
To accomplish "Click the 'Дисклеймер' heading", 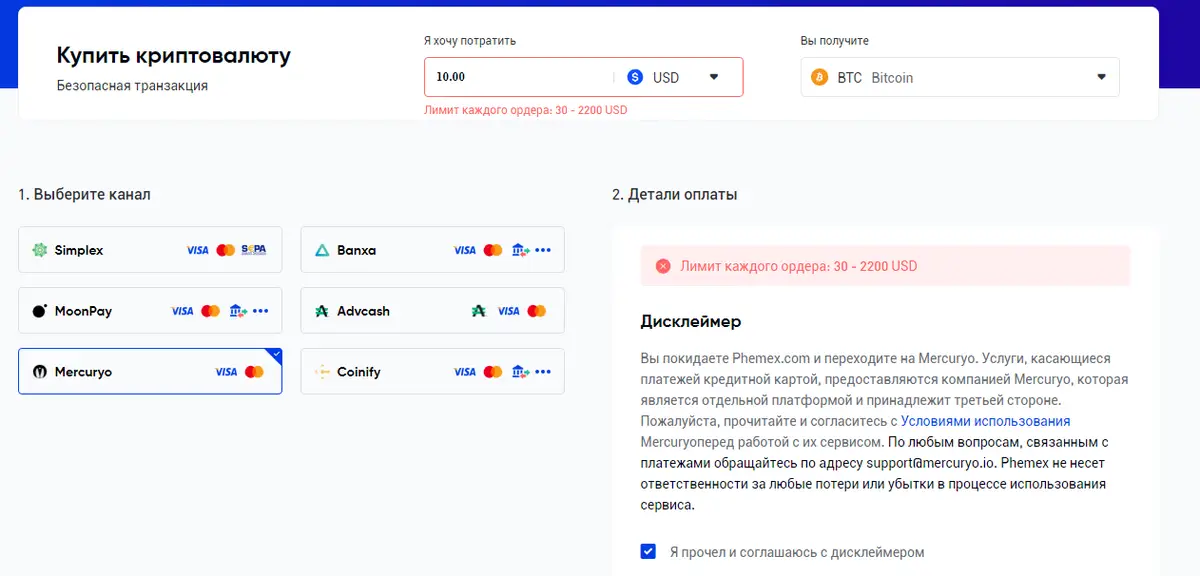I will click(x=691, y=322).
